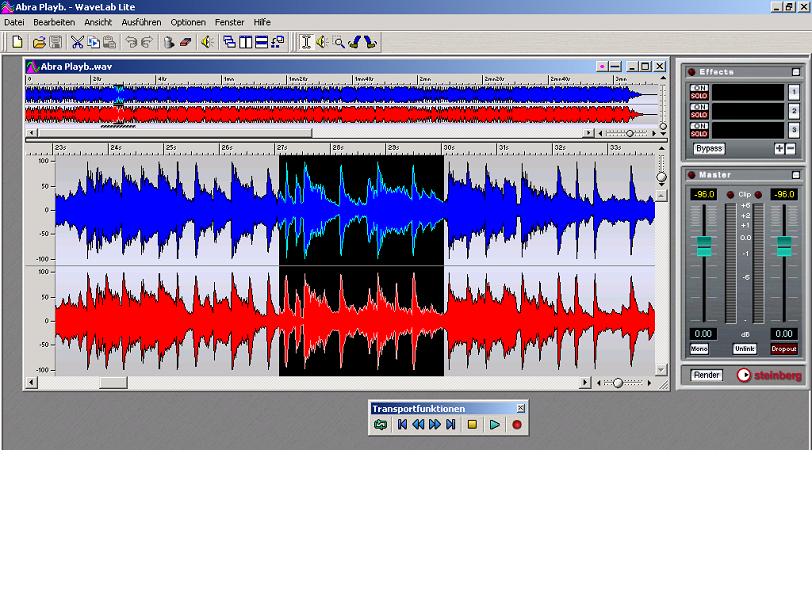Image resolution: width=812 pixels, height=602 pixels.
Task: Click the scissors Cut icon in toolbar
Action: (x=77, y=42)
